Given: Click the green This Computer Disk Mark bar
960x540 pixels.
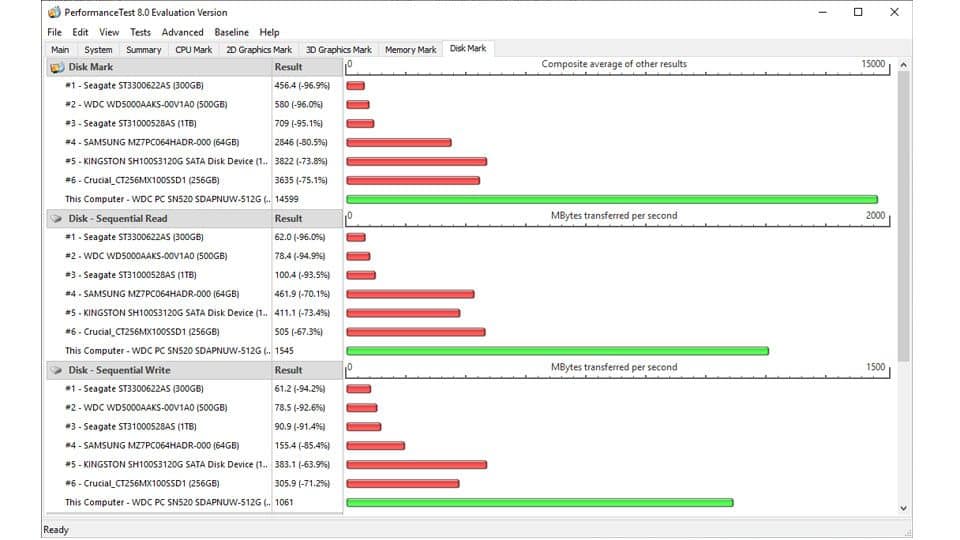Looking at the screenshot, I should coord(611,200).
